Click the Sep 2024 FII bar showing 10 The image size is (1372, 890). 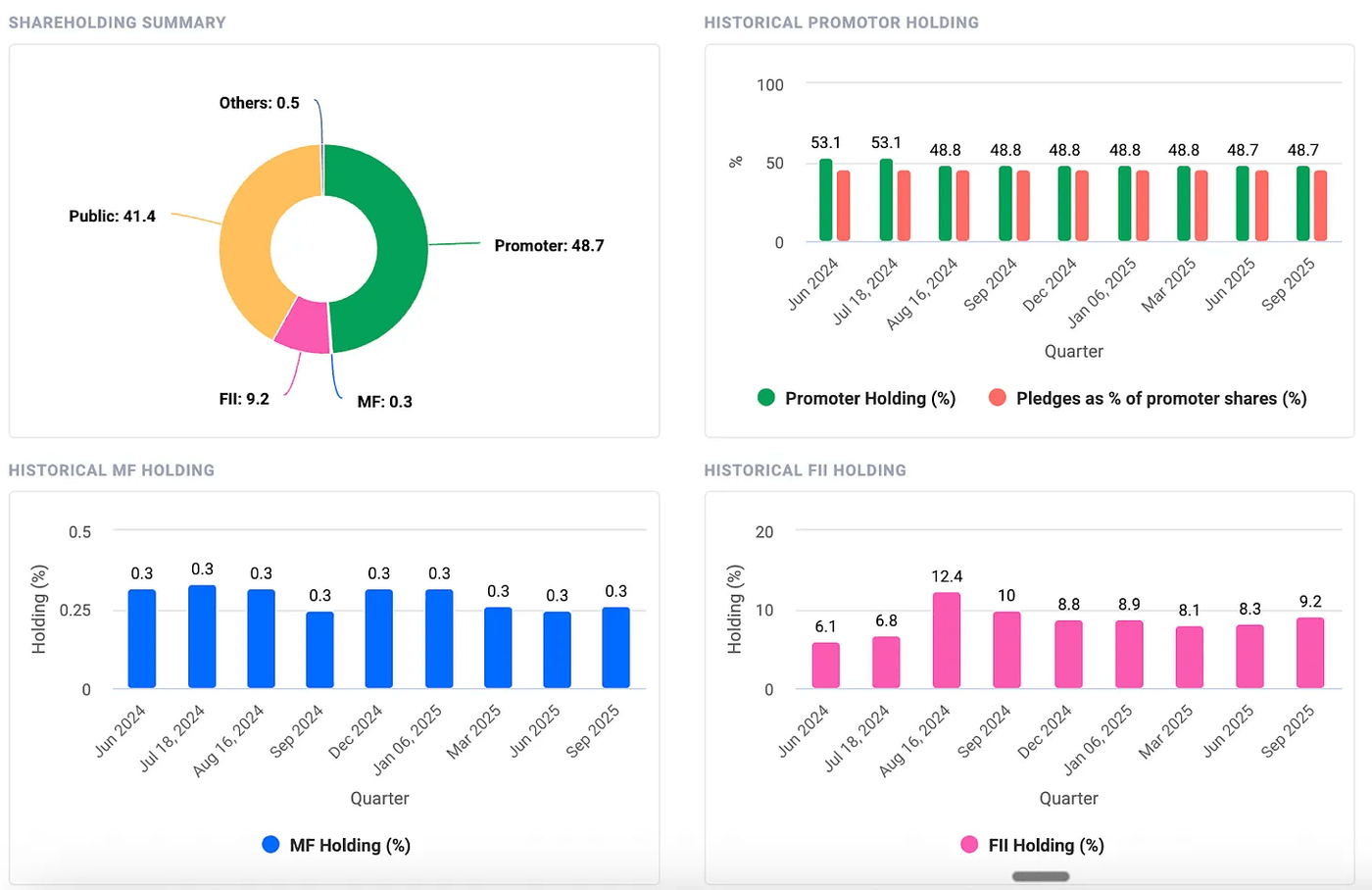1006,650
